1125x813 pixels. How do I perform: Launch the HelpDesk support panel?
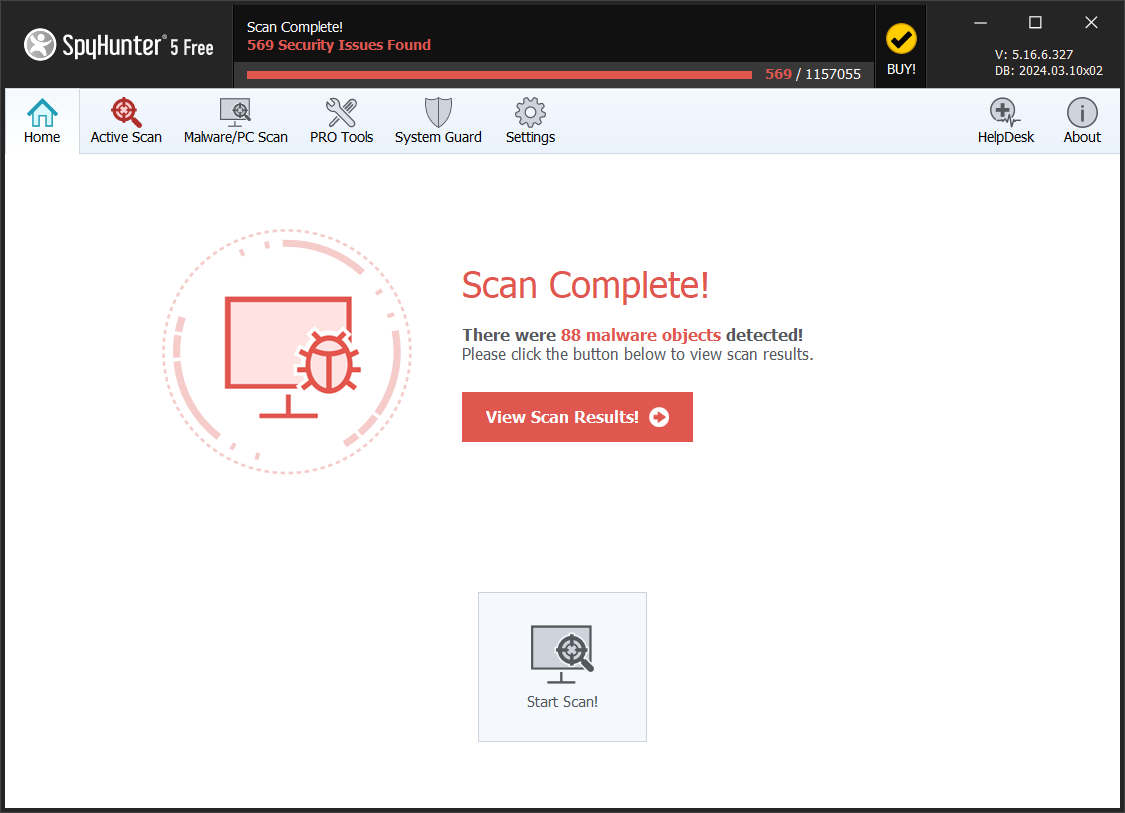point(1005,122)
